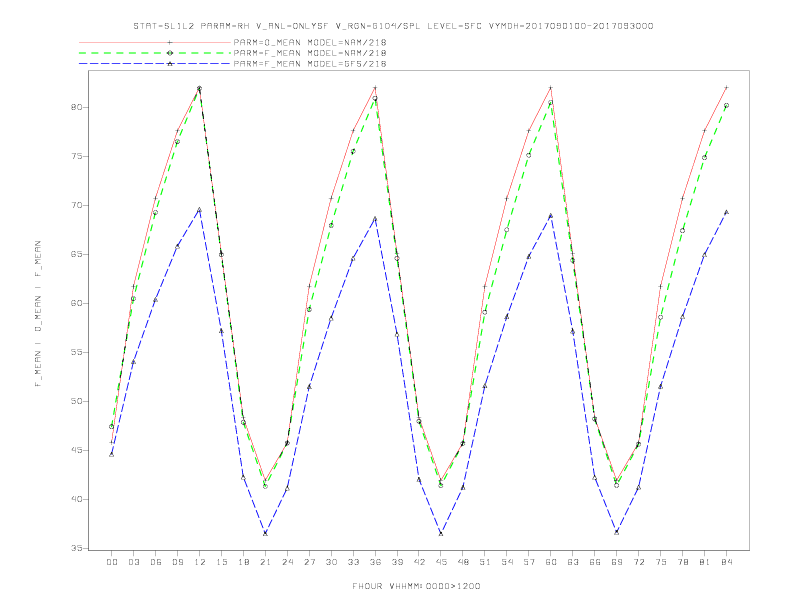Screen dimensions: 792x612
Task: Click blue GFS triangle marker at hour 00
Action: pyautogui.click(x=112, y=454)
